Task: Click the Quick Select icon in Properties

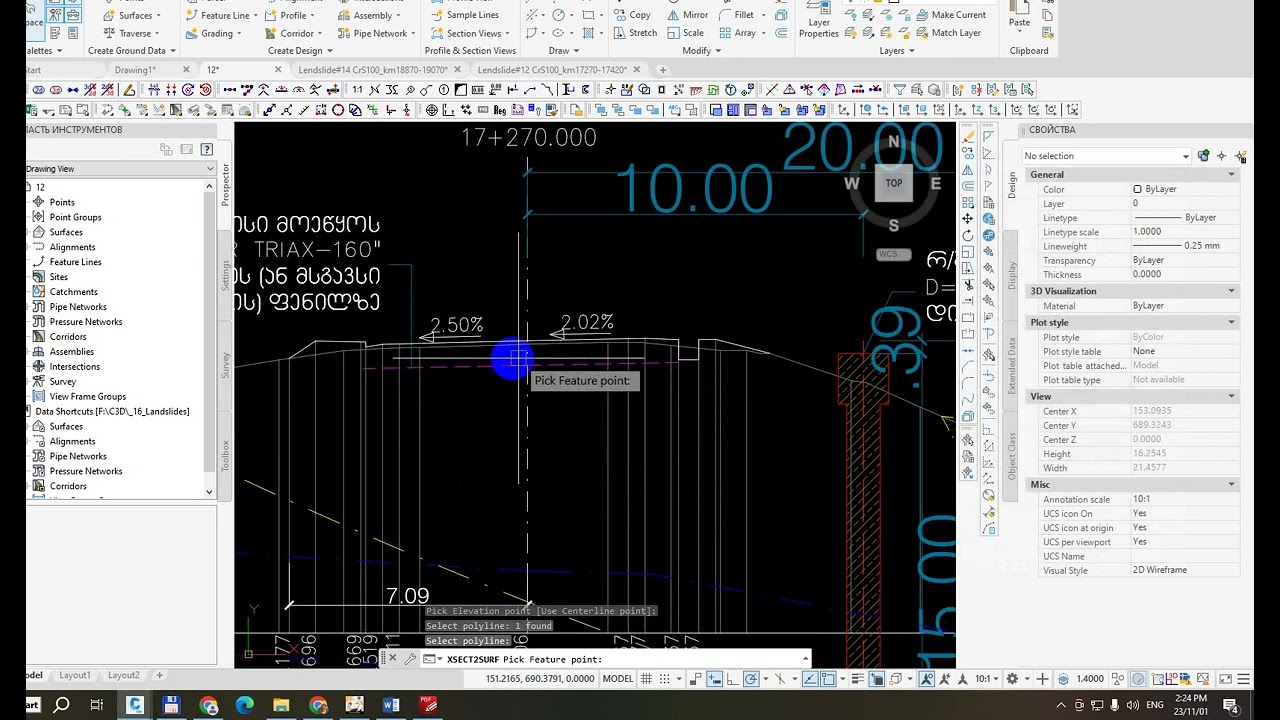Action: point(1240,156)
